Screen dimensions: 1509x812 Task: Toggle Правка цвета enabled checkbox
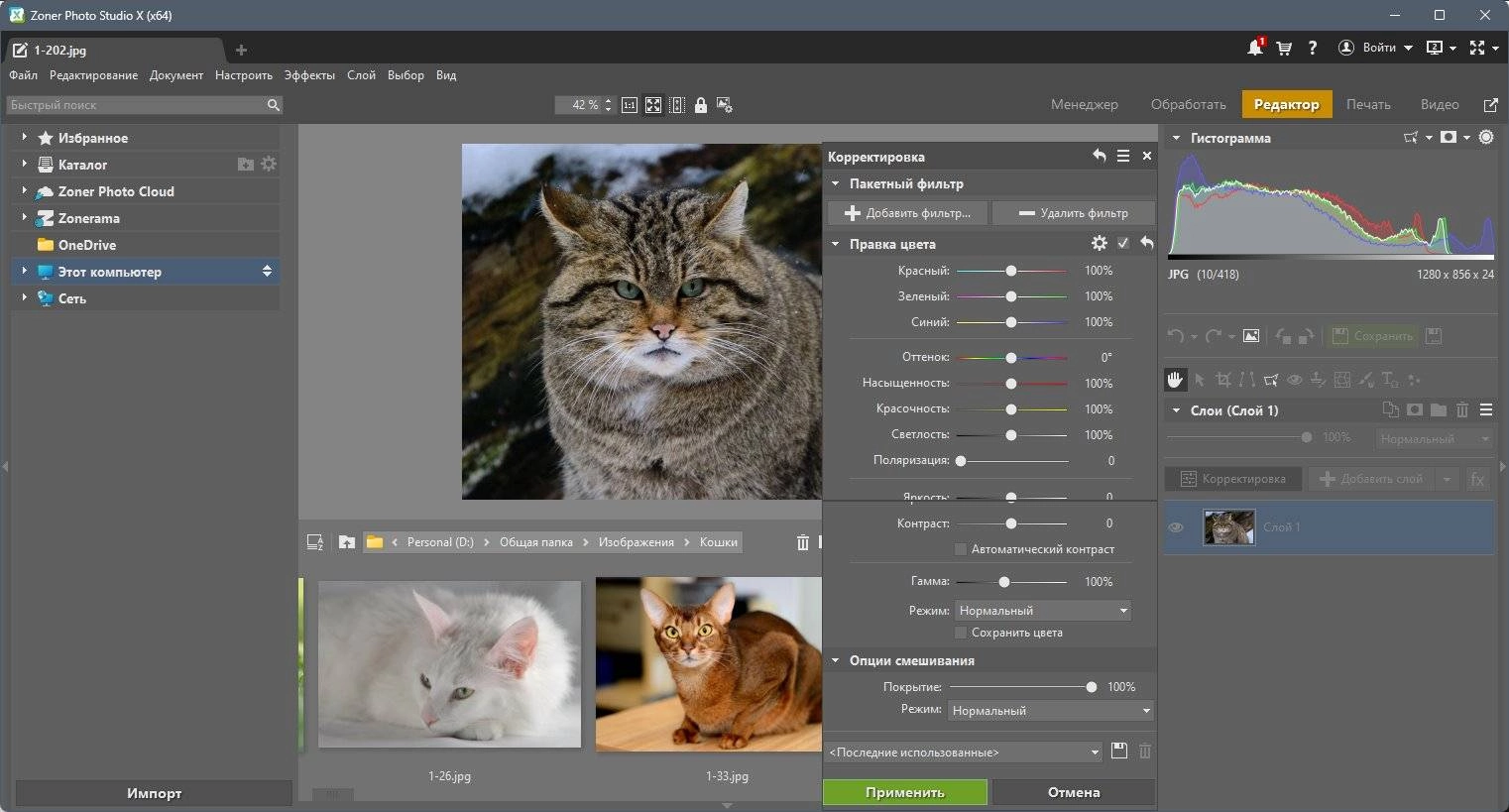(x=1123, y=243)
